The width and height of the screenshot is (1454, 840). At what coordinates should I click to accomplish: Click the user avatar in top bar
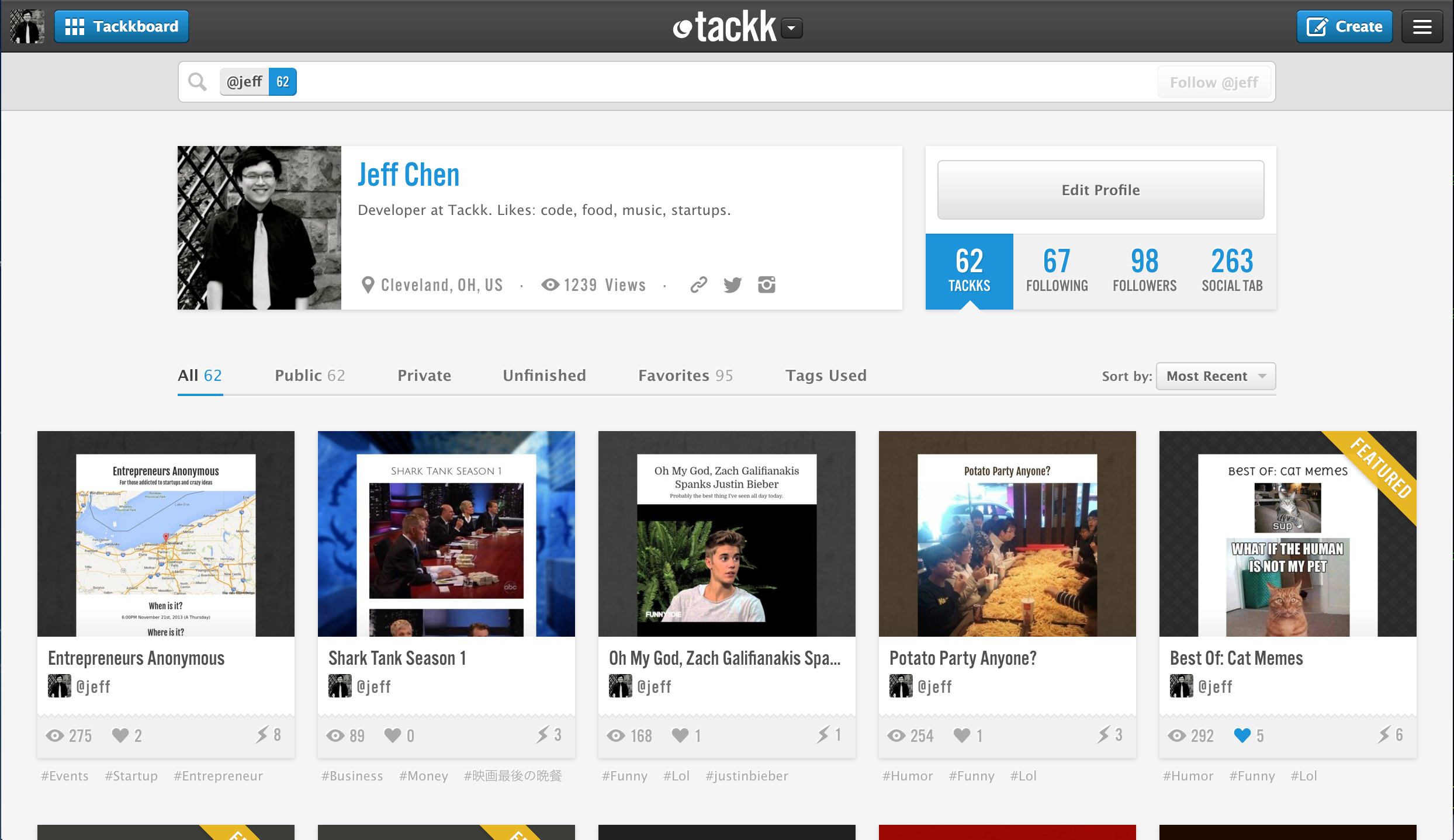pyautogui.click(x=27, y=26)
